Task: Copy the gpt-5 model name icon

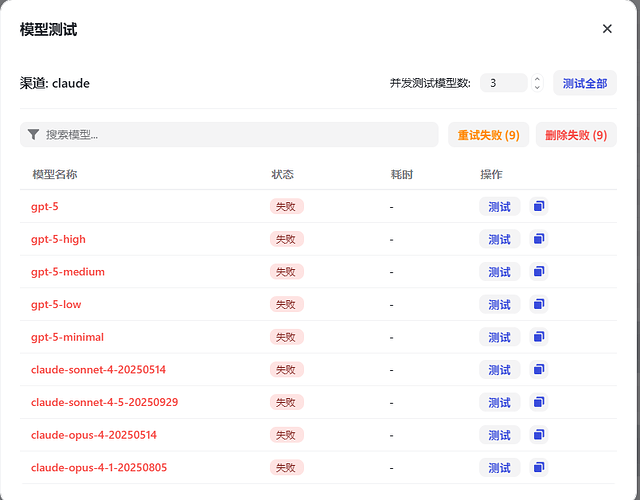Action: tap(539, 206)
